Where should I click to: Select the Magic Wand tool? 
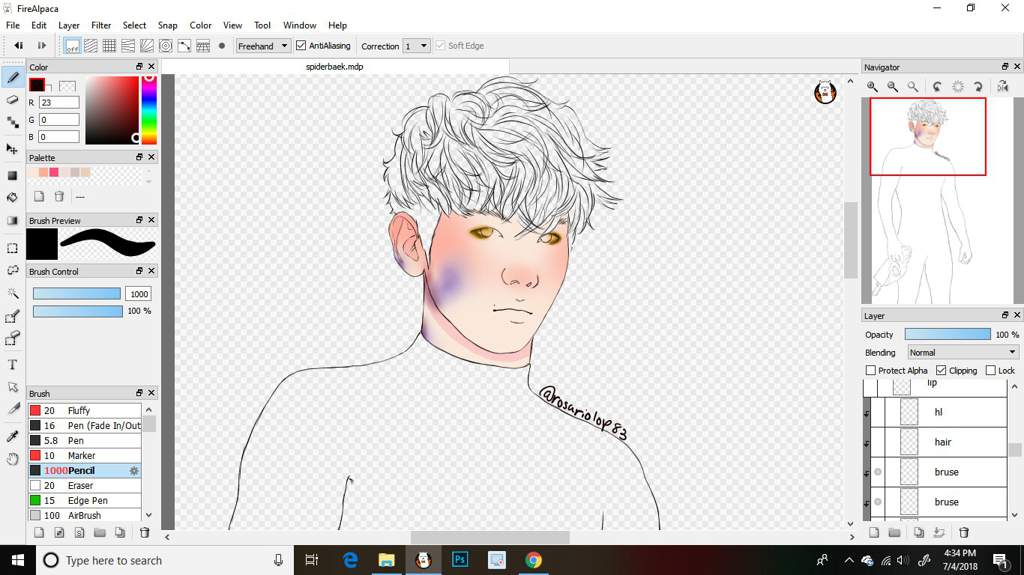12,293
